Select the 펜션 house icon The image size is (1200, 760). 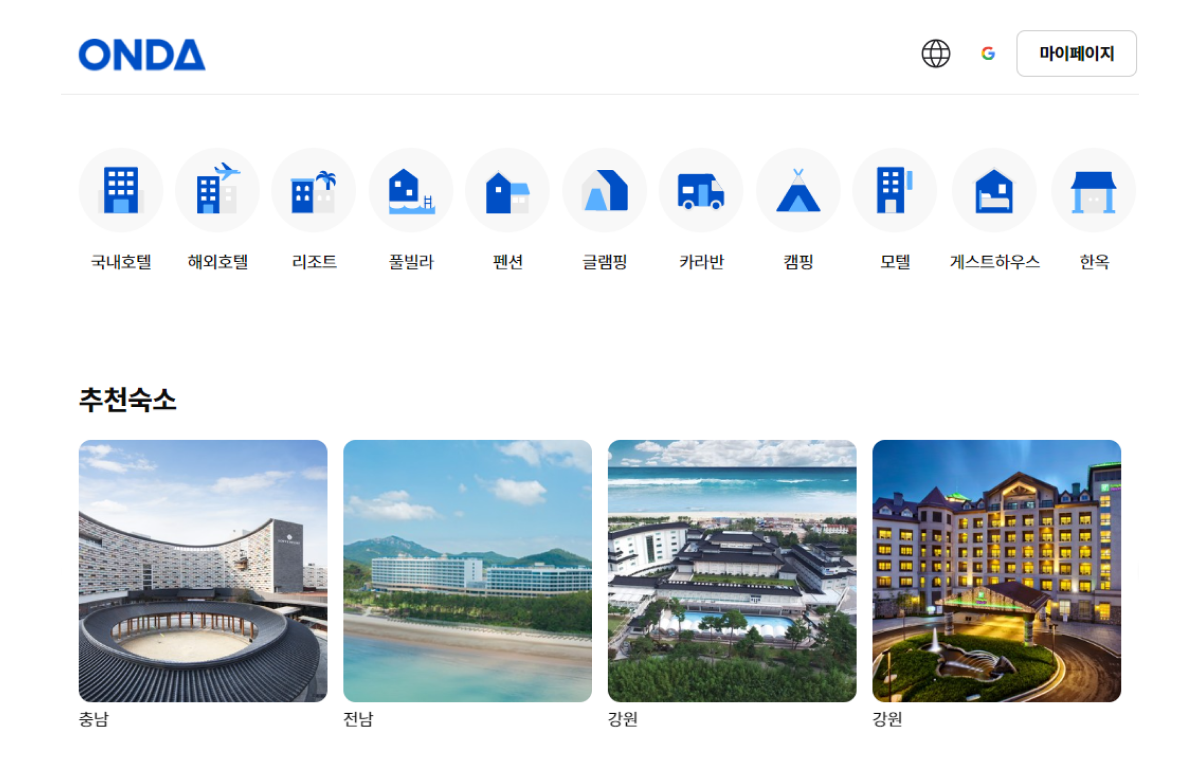507,190
